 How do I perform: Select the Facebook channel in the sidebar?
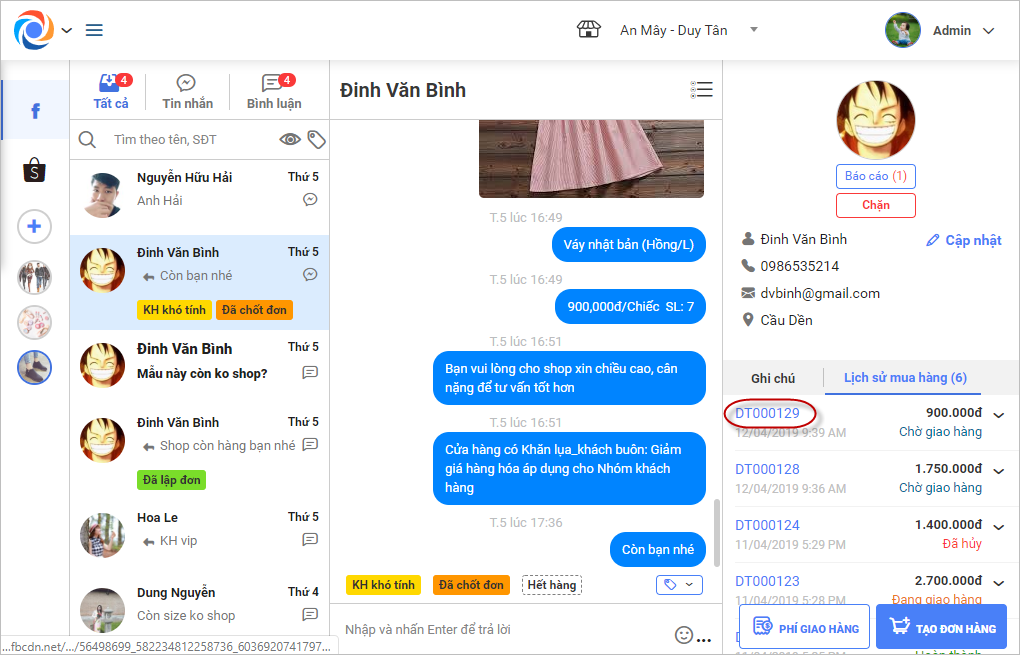(x=36, y=110)
